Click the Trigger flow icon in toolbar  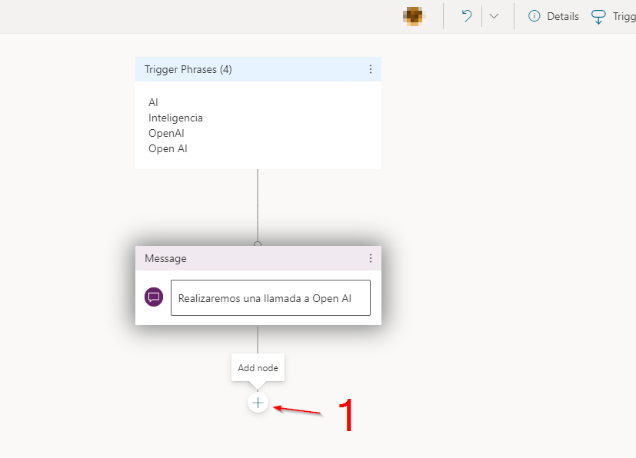point(599,16)
